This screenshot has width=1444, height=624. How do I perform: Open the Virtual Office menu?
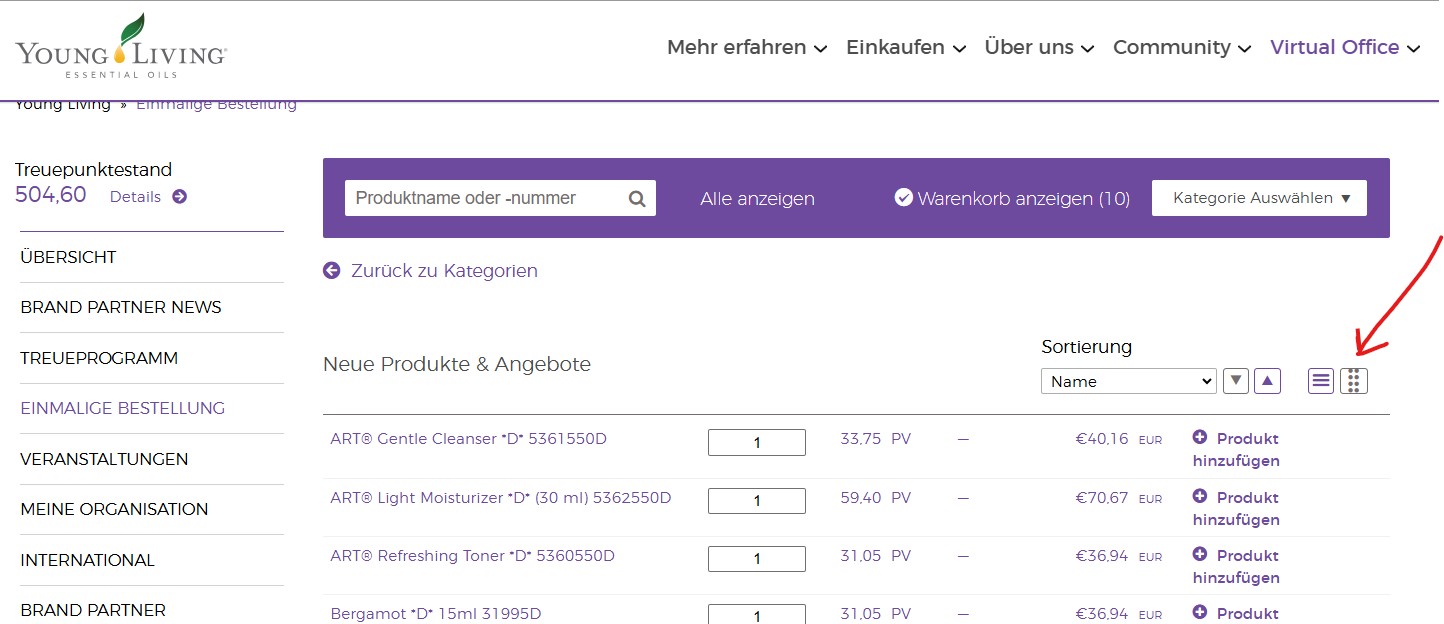1344,48
